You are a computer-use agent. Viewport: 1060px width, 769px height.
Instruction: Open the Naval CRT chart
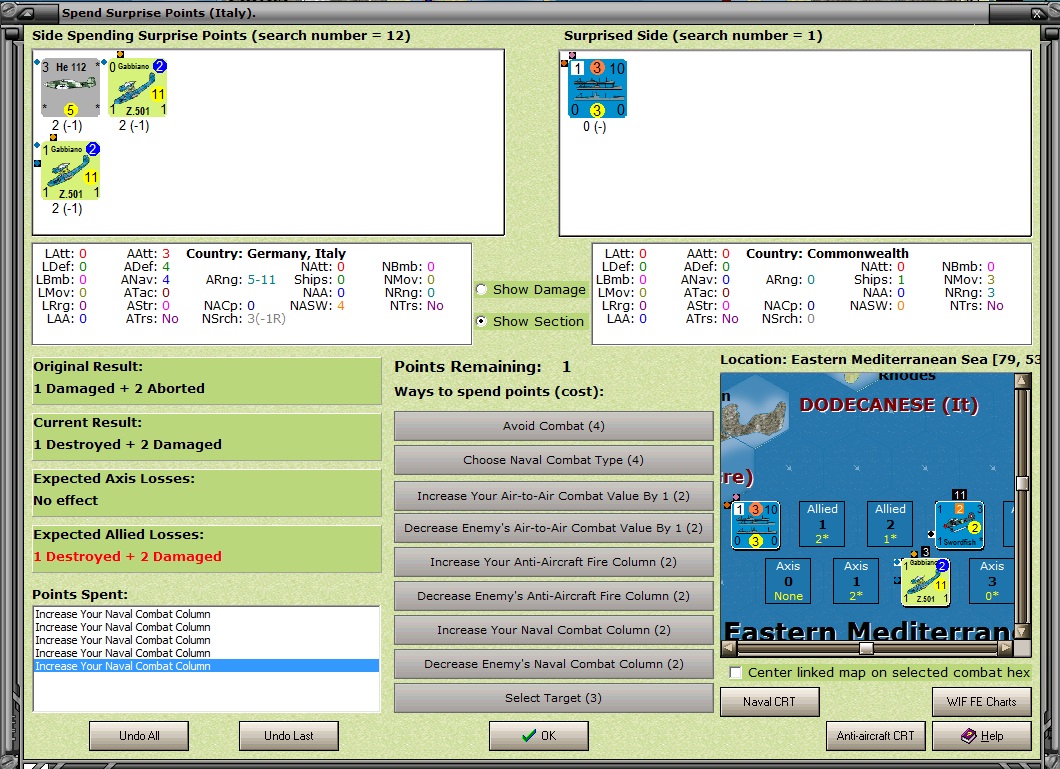click(769, 701)
